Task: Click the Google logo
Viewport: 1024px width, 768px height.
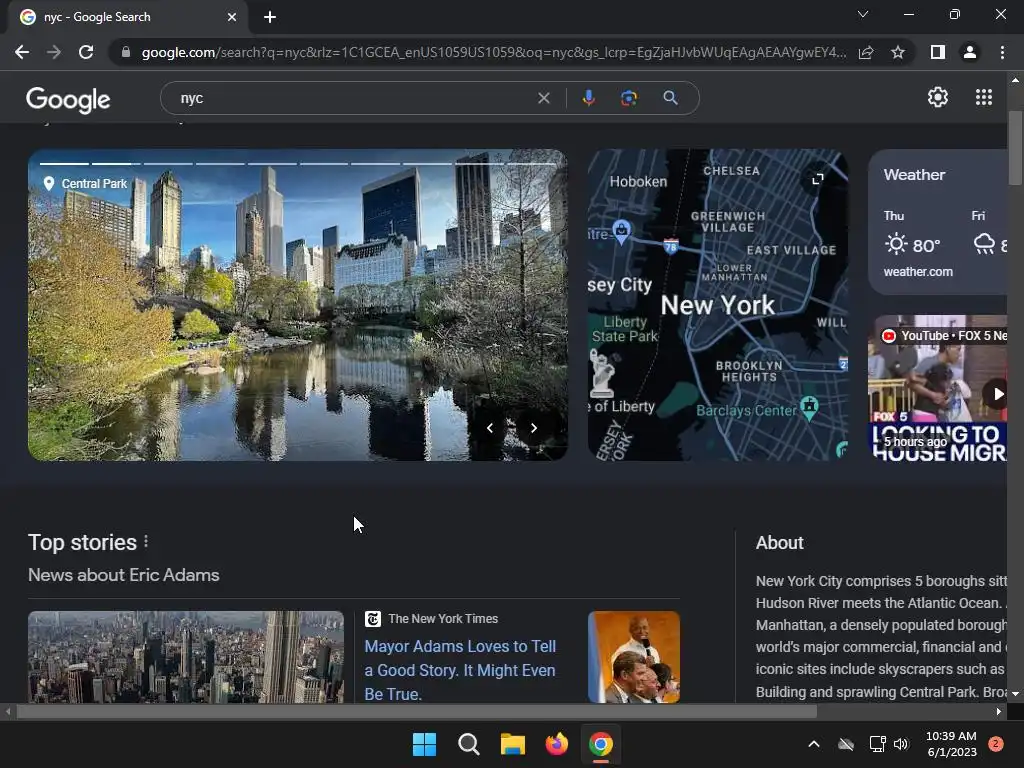Action: click(68, 99)
